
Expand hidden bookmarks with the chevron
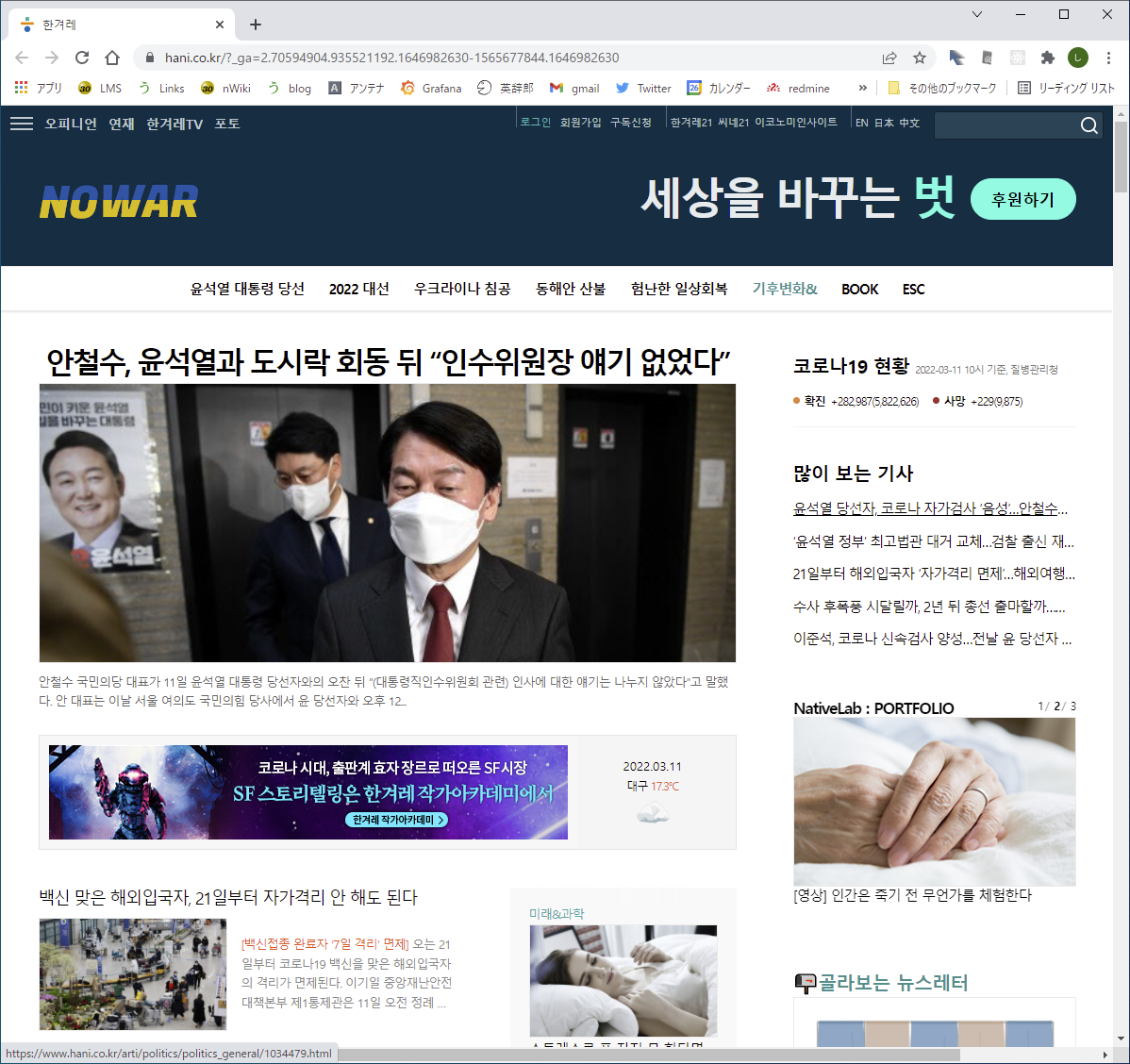(x=862, y=88)
